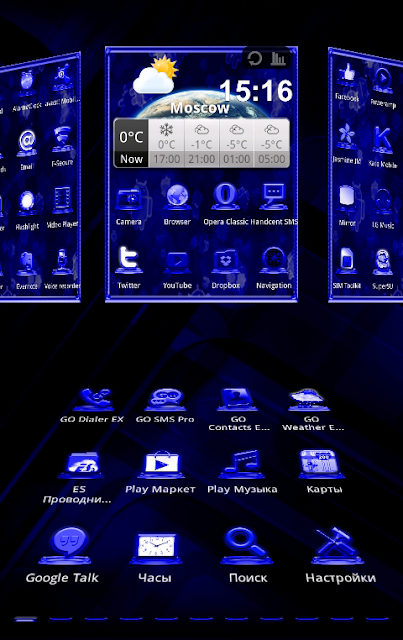
Task: Tap the first page indicator dash
Action: 25,620
